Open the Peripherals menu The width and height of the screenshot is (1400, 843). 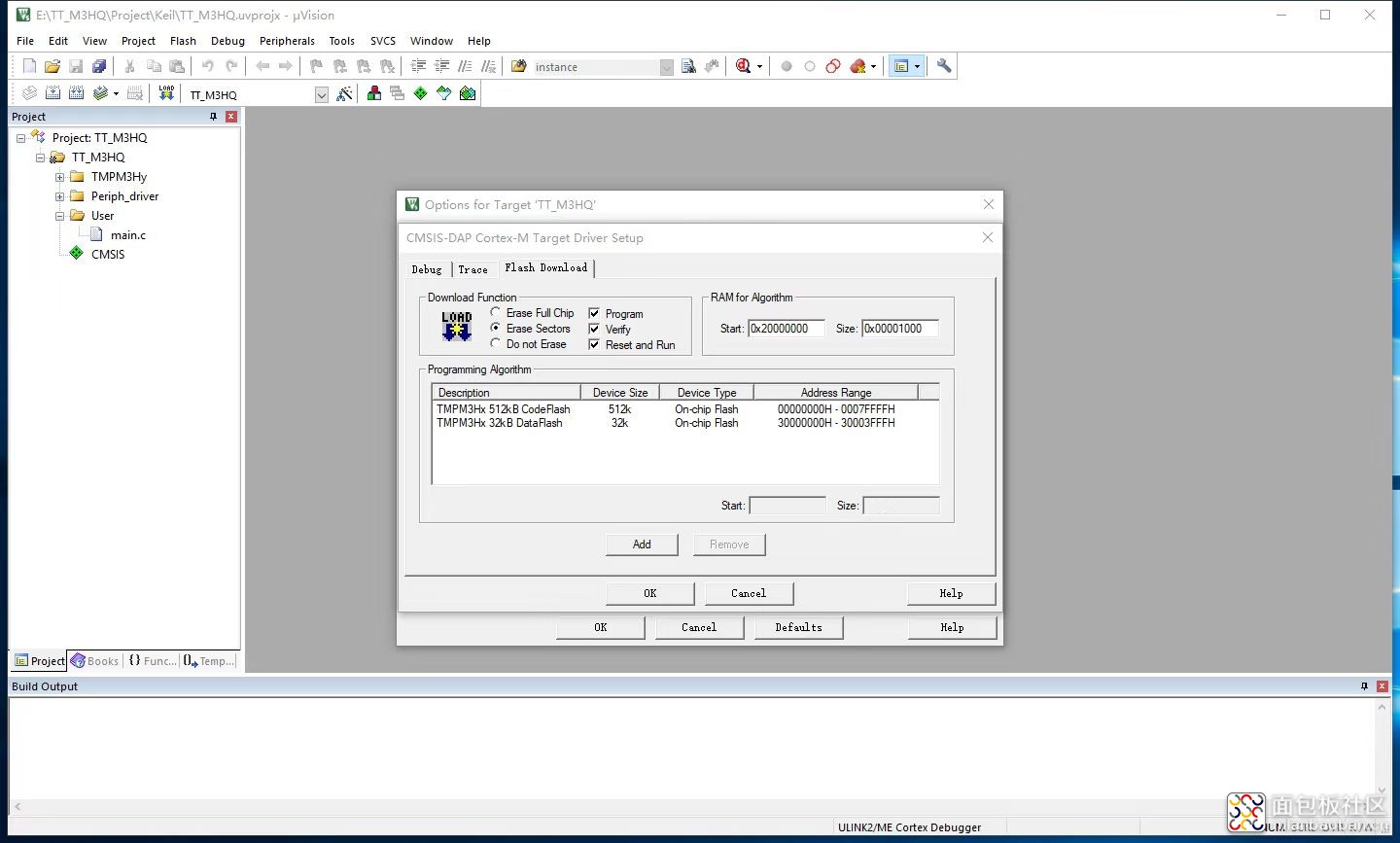pos(287,41)
